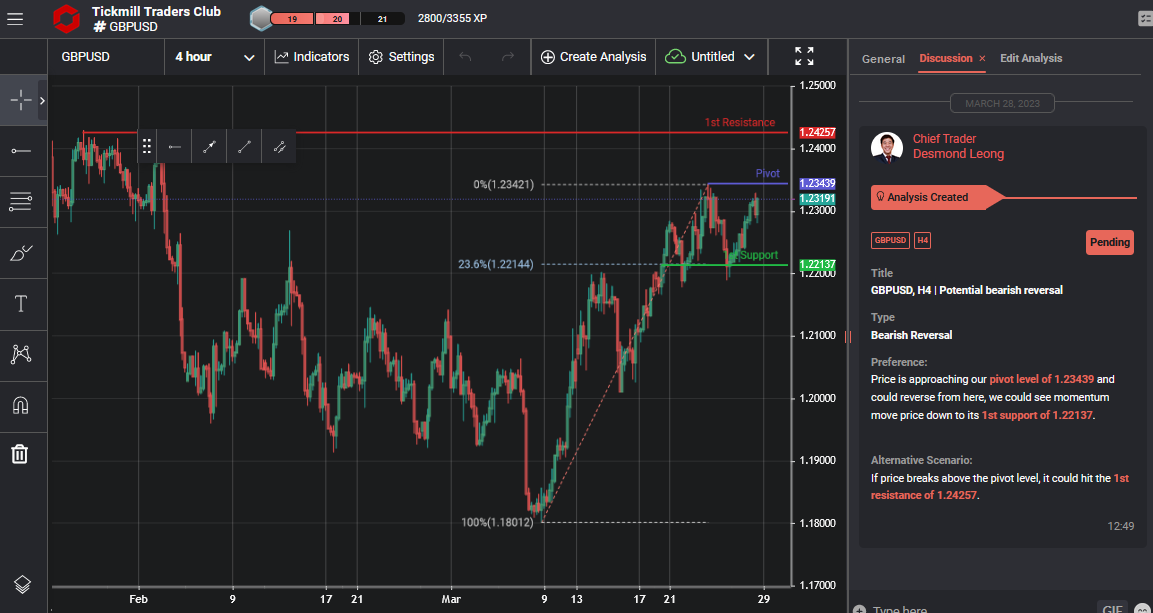The height and width of the screenshot is (613, 1153).
Task: Toggle fullscreen chart mode
Action: pos(804,57)
